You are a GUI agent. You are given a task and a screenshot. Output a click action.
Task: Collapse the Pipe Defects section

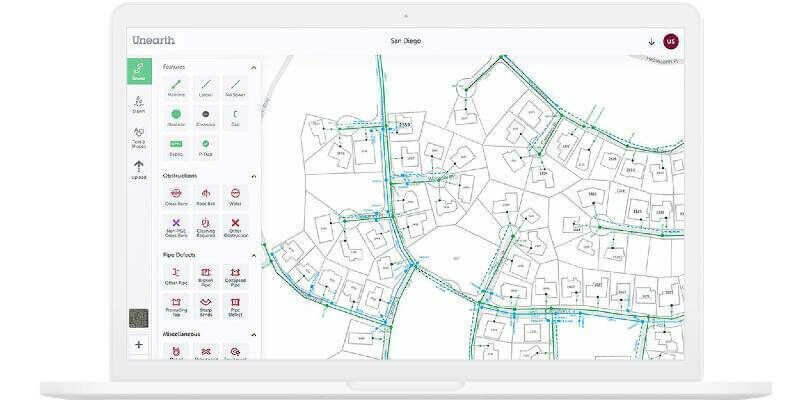point(254,255)
